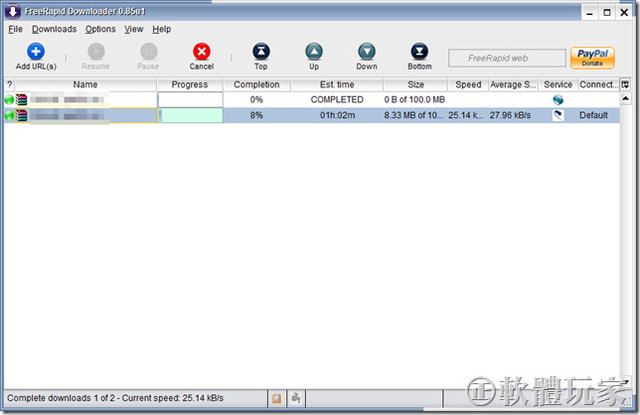
Task: Sort by the Progress column header
Action: pos(190,85)
